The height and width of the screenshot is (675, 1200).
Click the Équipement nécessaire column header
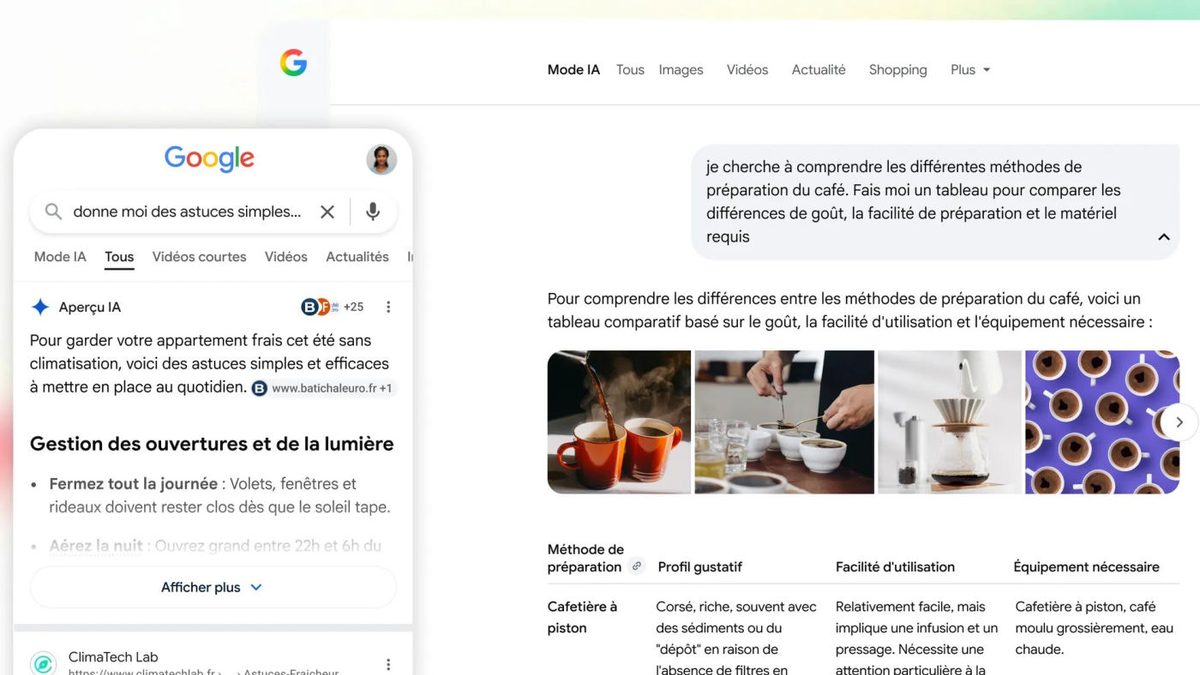1087,567
